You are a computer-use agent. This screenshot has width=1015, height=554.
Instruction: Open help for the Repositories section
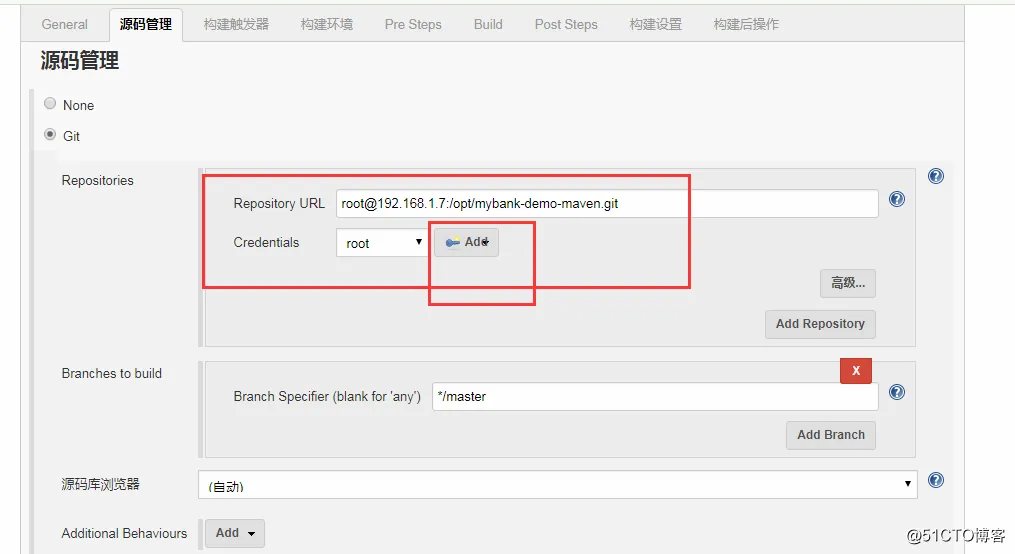pos(935,176)
